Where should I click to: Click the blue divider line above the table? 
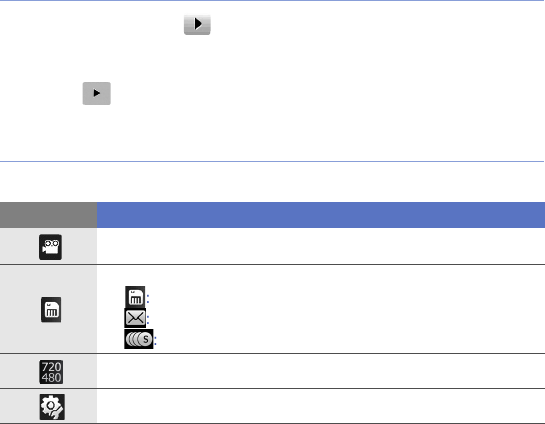coord(272,161)
